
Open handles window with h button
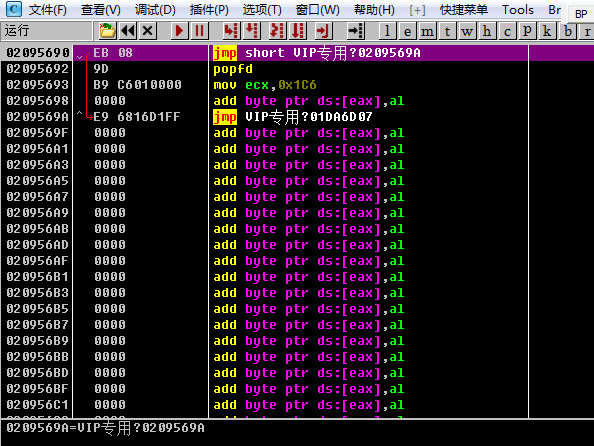(487, 31)
